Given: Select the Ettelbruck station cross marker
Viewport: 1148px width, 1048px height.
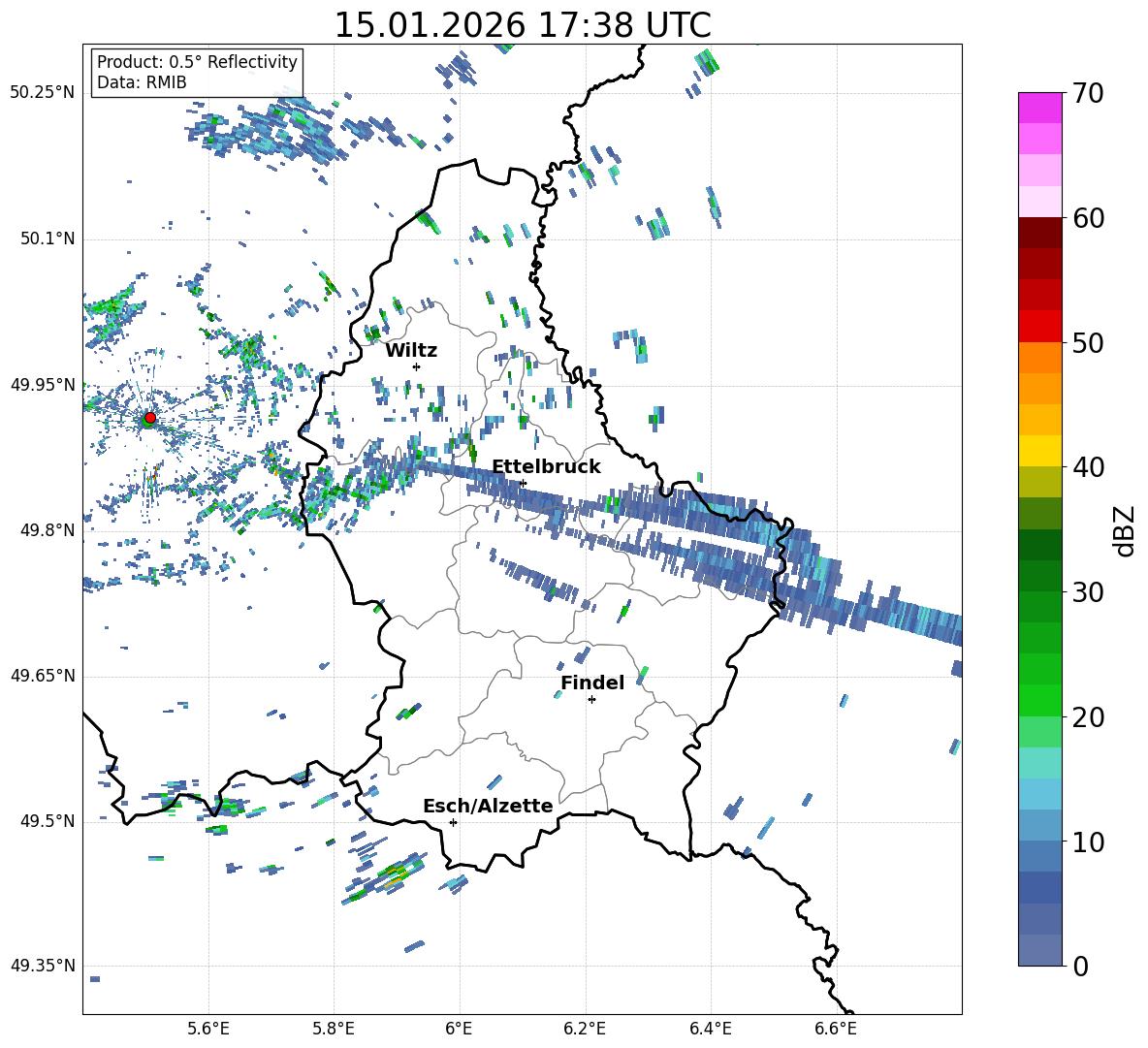Looking at the screenshot, I should pyautogui.click(x=523, y=483).
